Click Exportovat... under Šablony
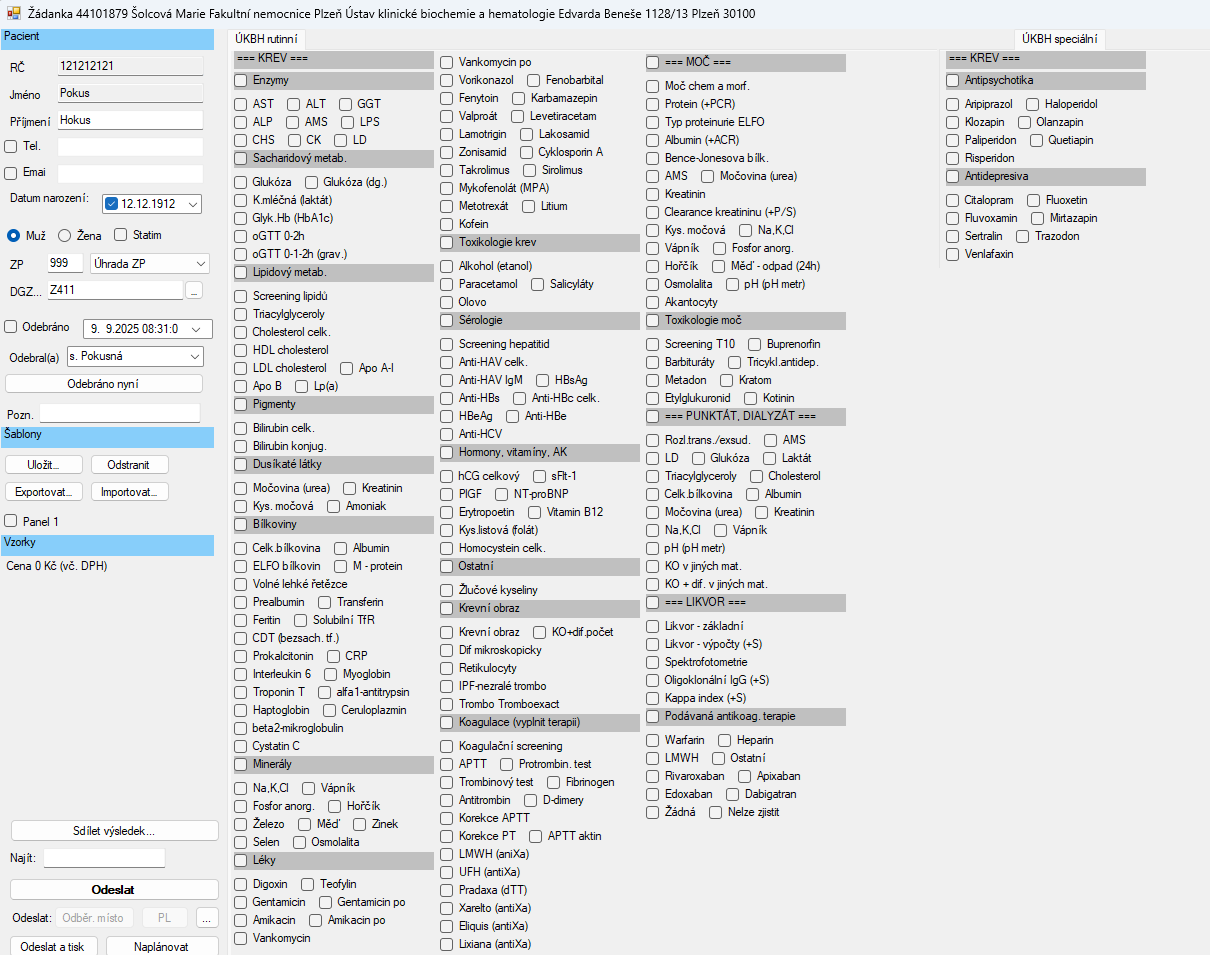The height and width of the screenshot is (955, 1210). (44, 492)
